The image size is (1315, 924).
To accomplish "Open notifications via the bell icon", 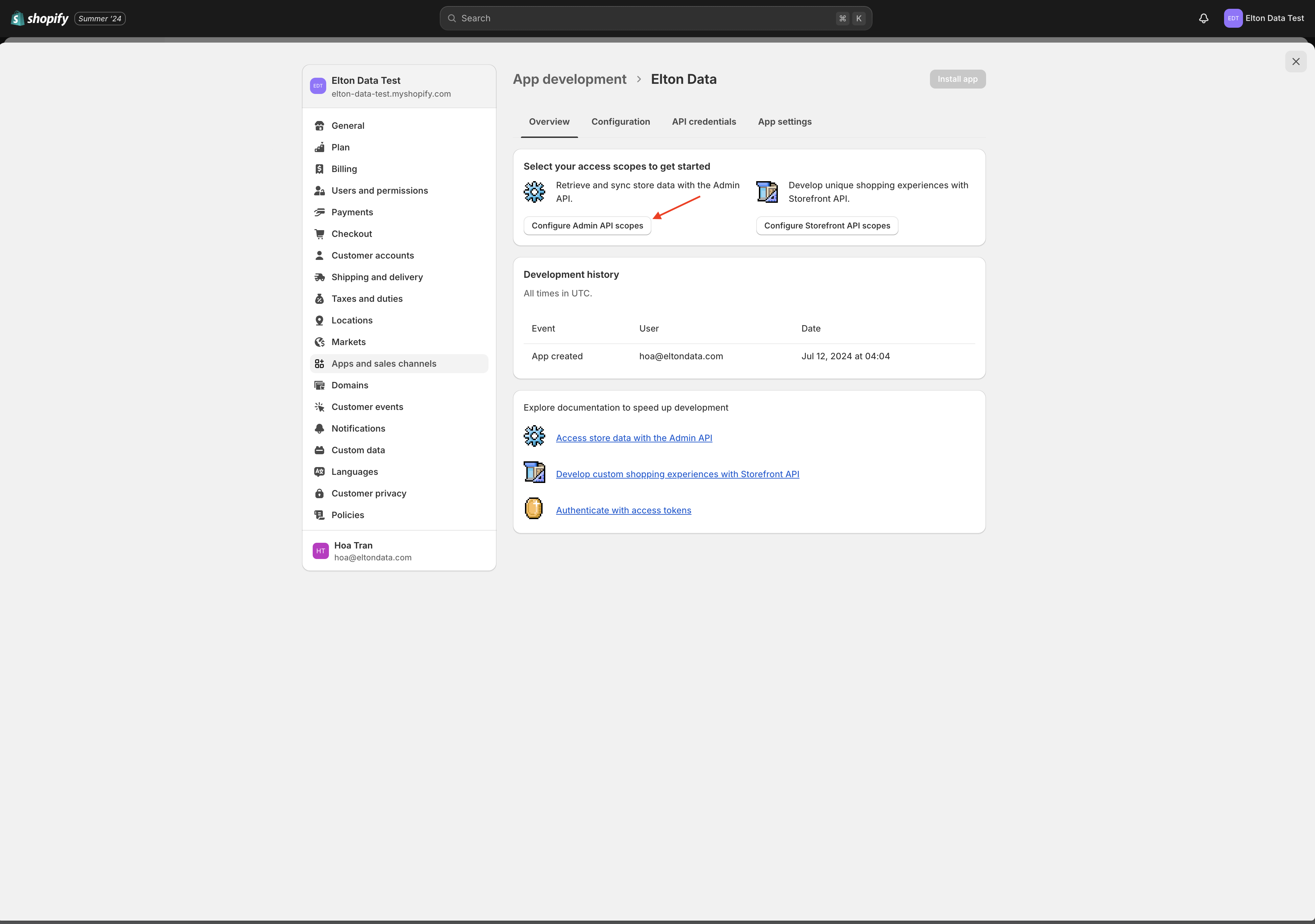I will [1203, 18].
